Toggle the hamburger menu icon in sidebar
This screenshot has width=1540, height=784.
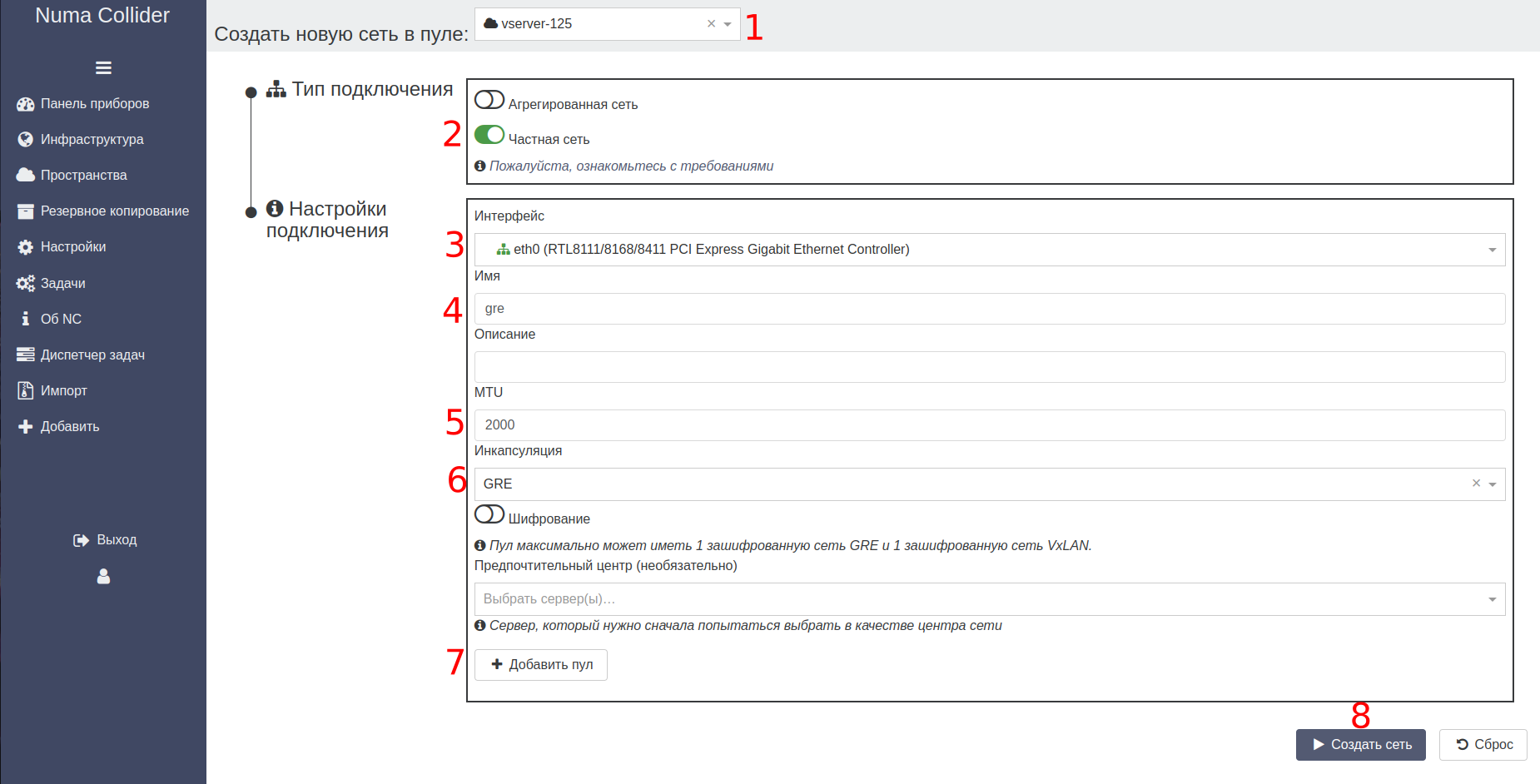tap(103, 68)
